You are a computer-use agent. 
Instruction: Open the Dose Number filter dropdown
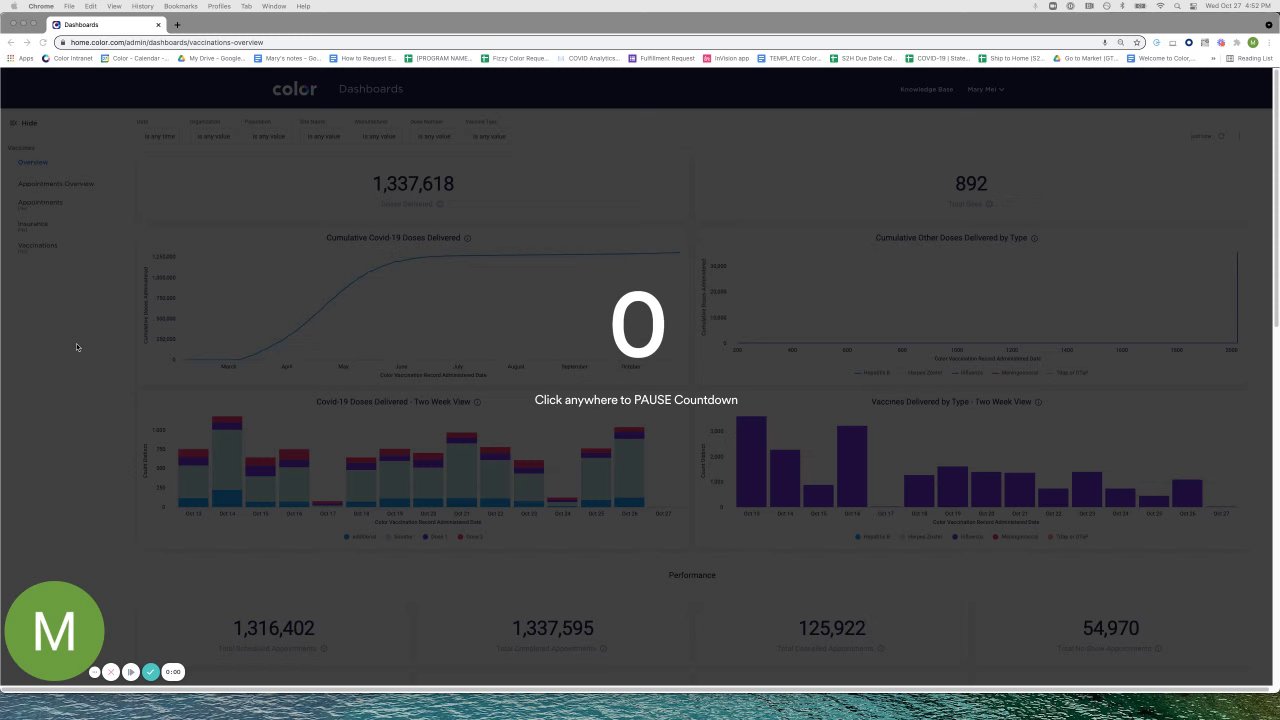[x=433, y=136]
